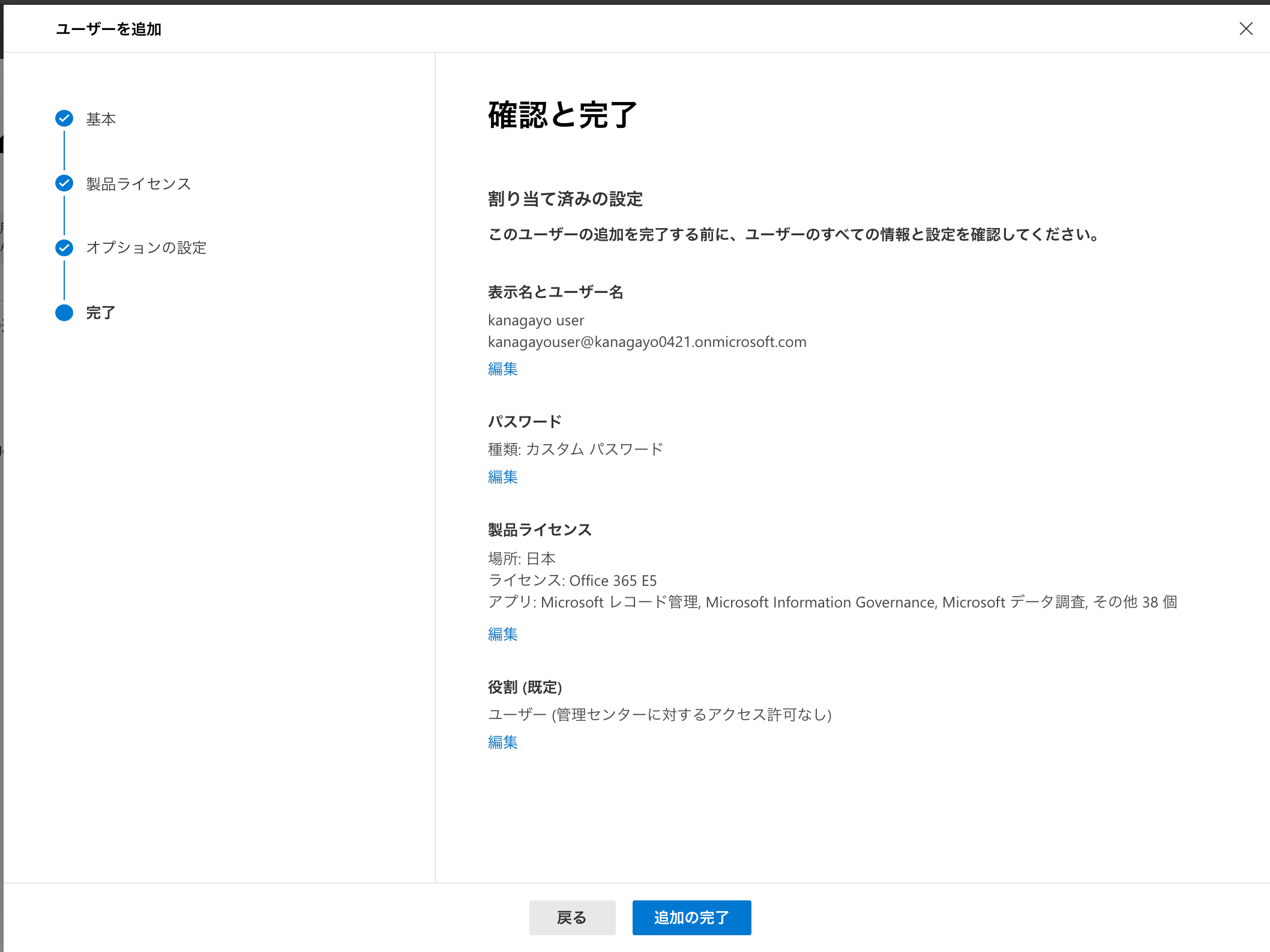
Task: Click the email kanagayouser@kanagayo0421.onmicrosoft.com
Action: tap(647, 342)
